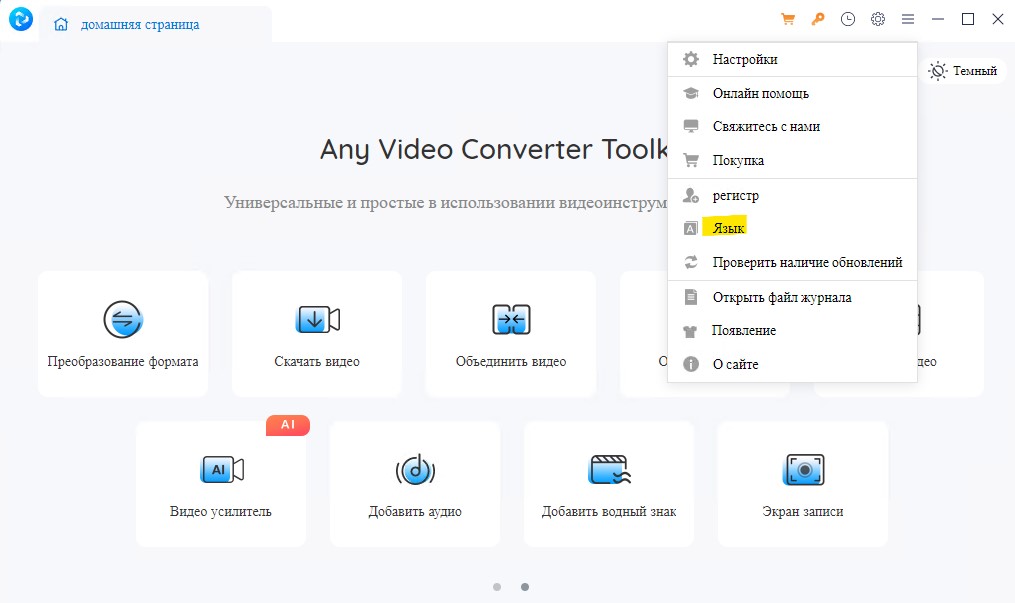Click the Добавить аудио label
The height and width of the screenshot is (603, 1015).
[x=415, y=512]
